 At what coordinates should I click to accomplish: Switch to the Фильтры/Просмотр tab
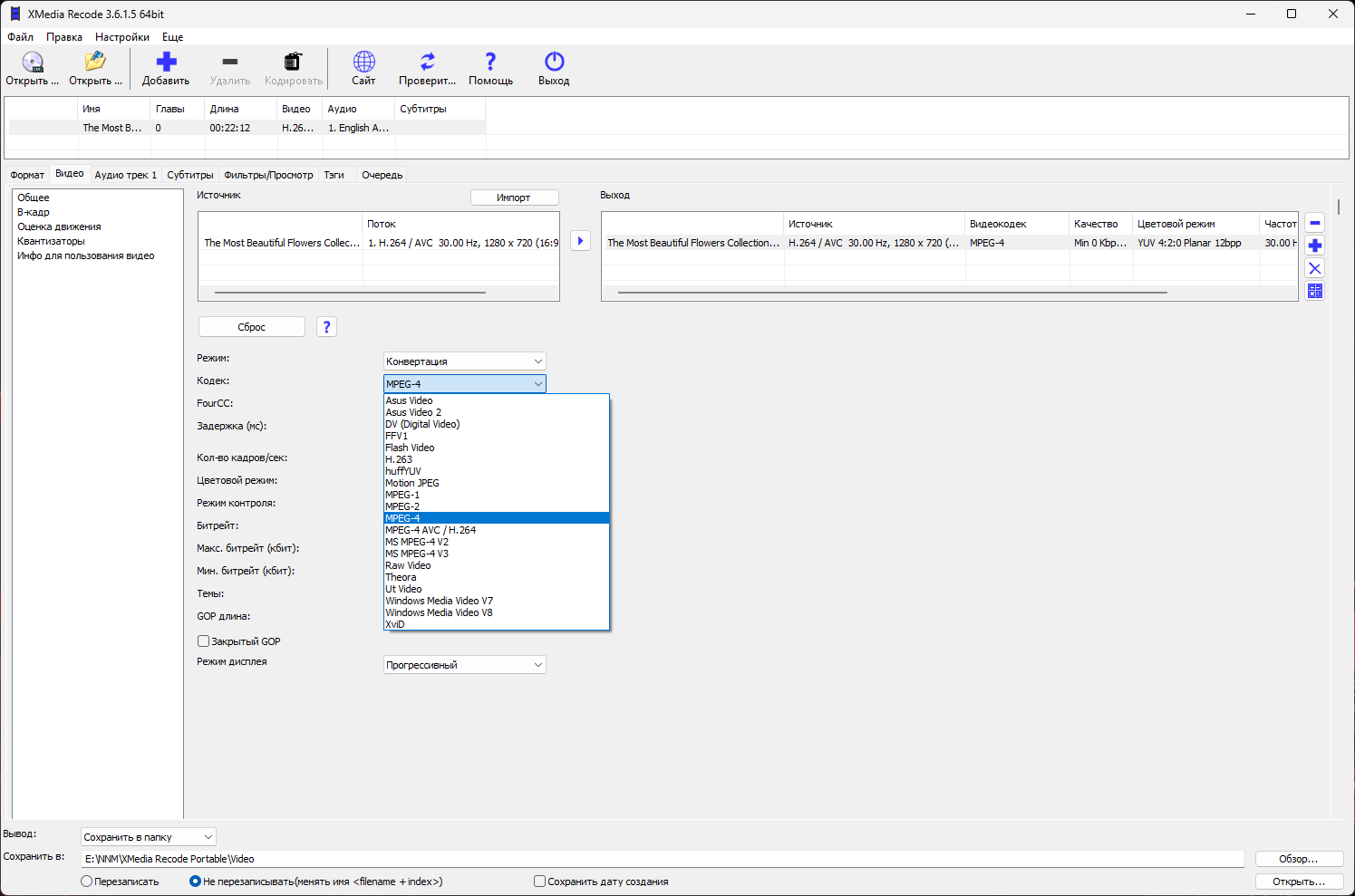268,175
